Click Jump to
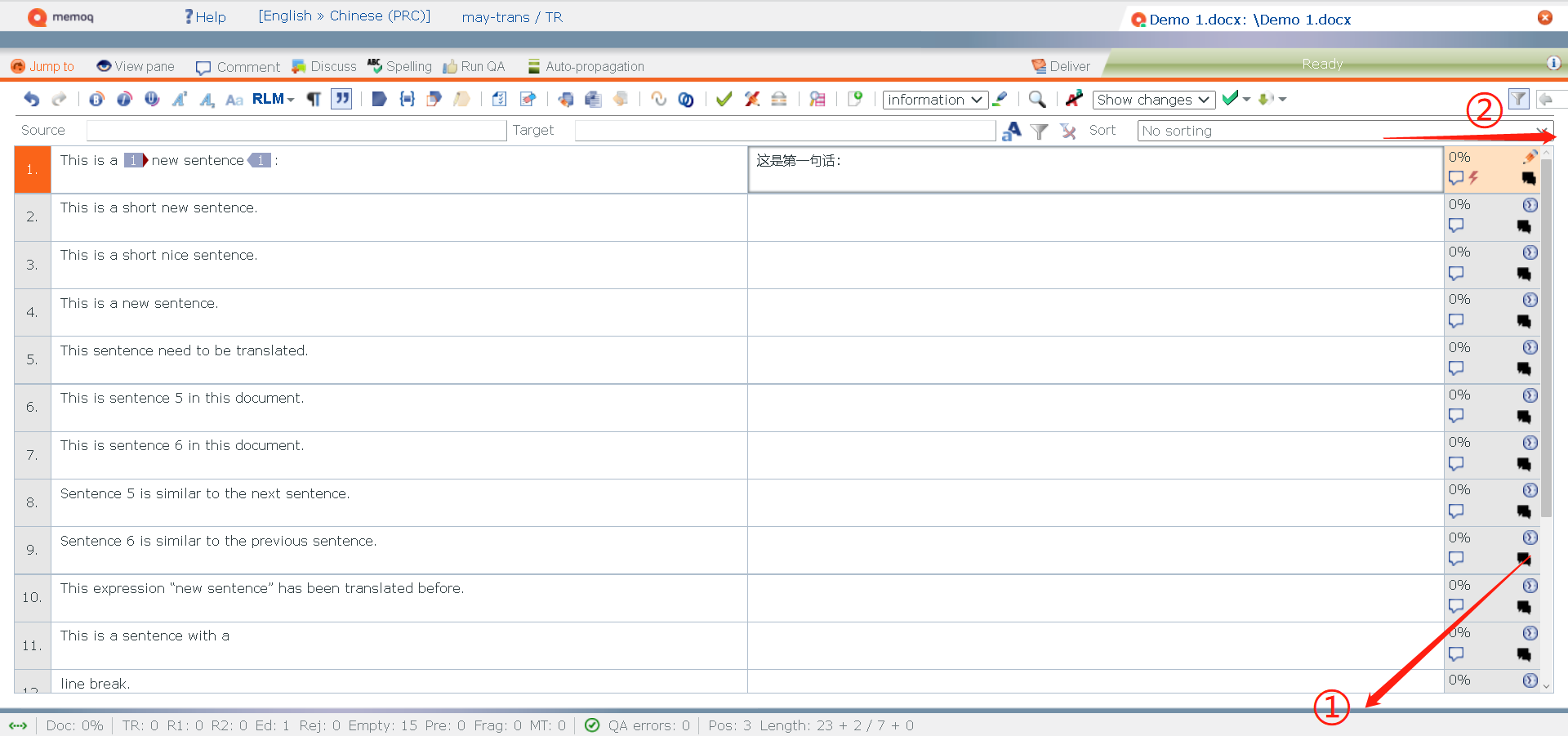Viewport: 1568px width, 736px height. [42, 66]
